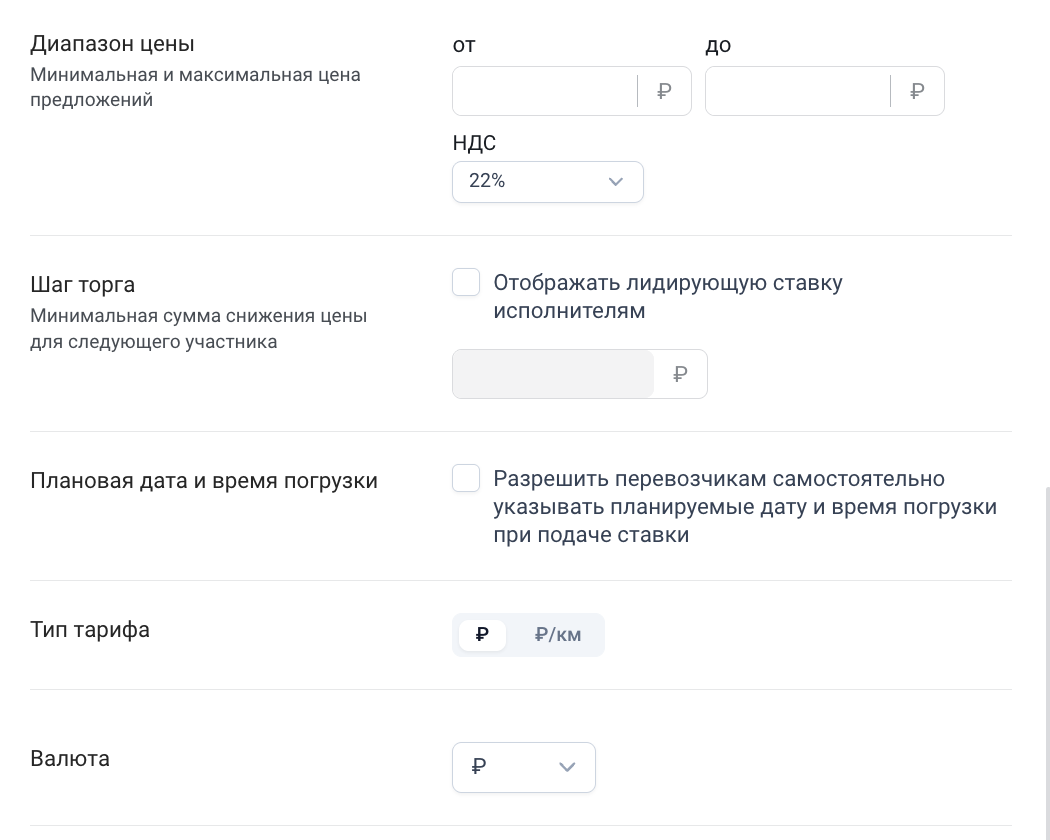
Task: Click the ruble icon beside the bid step field
Action: click(680, 374)
